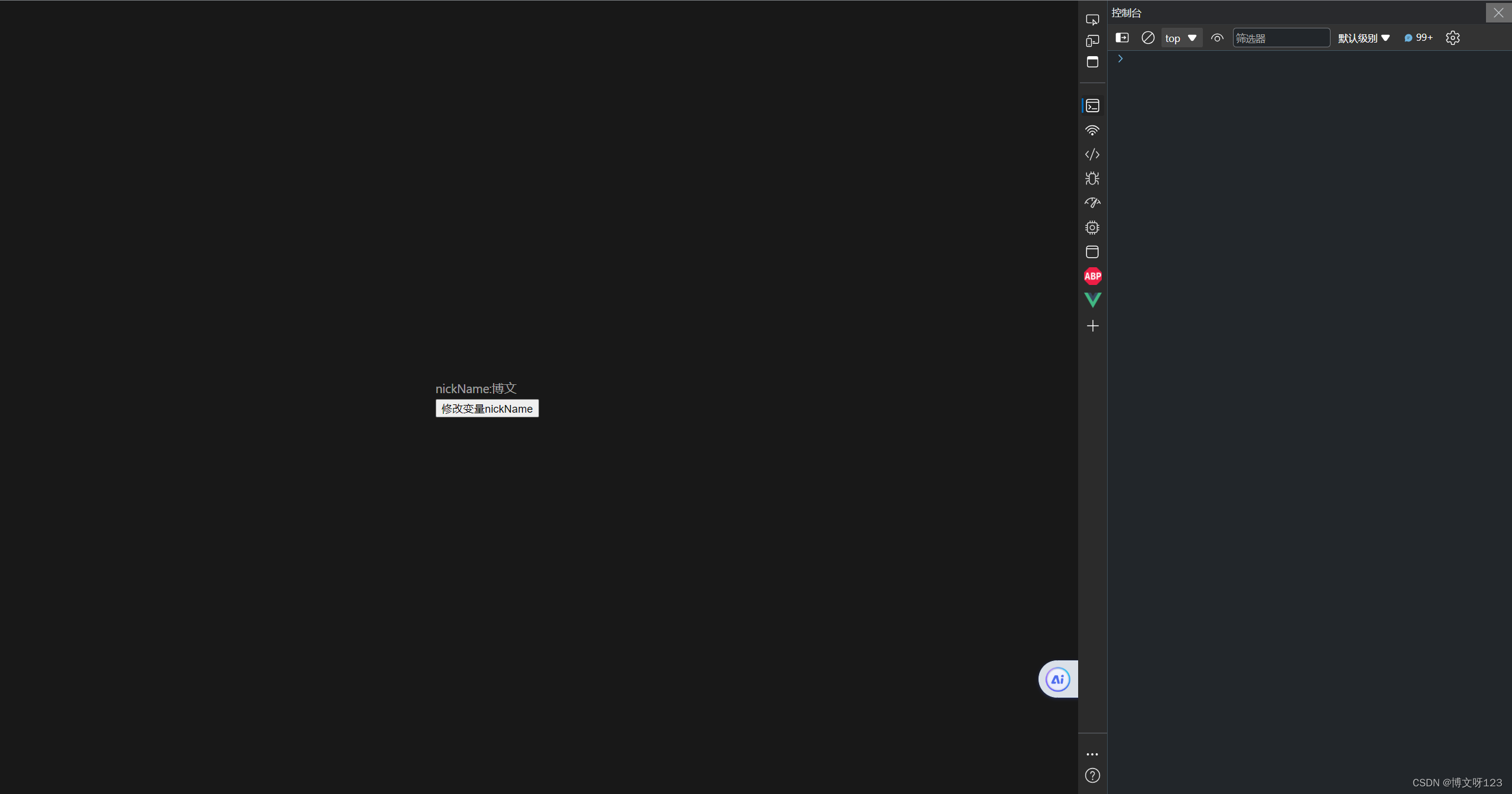Open the Elements code-brackets tool
This screenshot has width=1512, height=794.
pos(1092,154)
